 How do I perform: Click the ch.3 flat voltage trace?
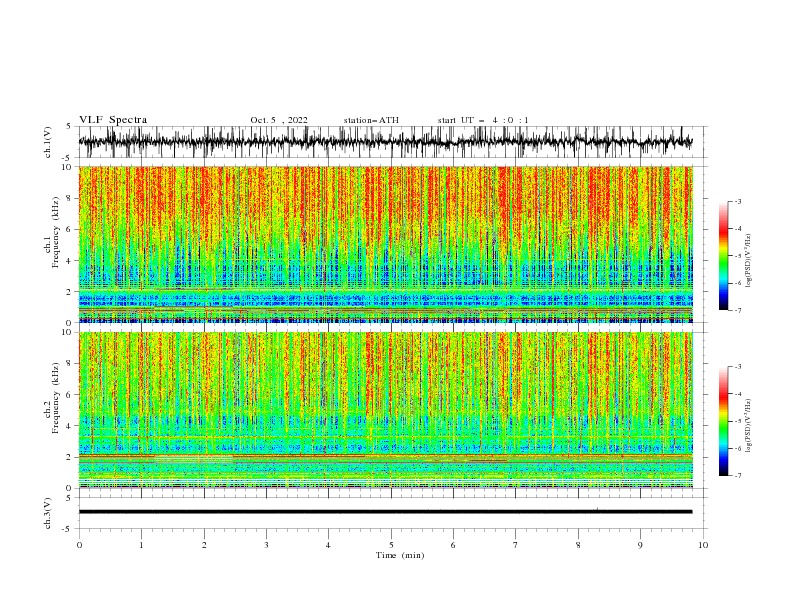(x=385, y=512)
